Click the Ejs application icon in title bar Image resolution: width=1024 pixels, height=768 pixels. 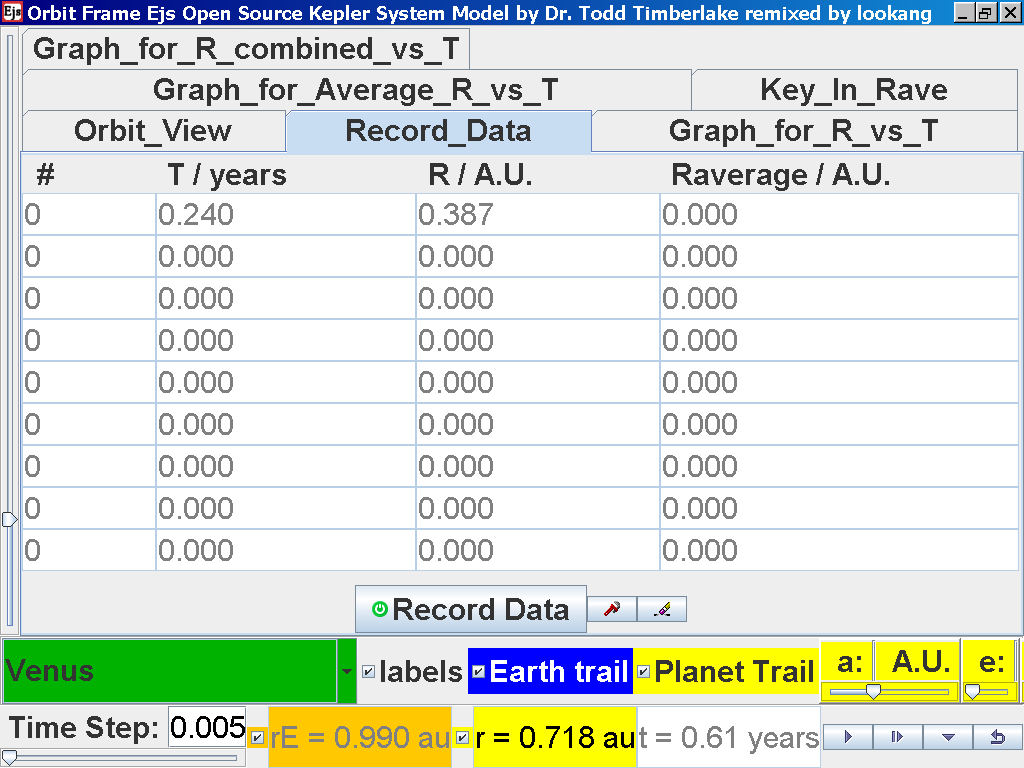12,13
